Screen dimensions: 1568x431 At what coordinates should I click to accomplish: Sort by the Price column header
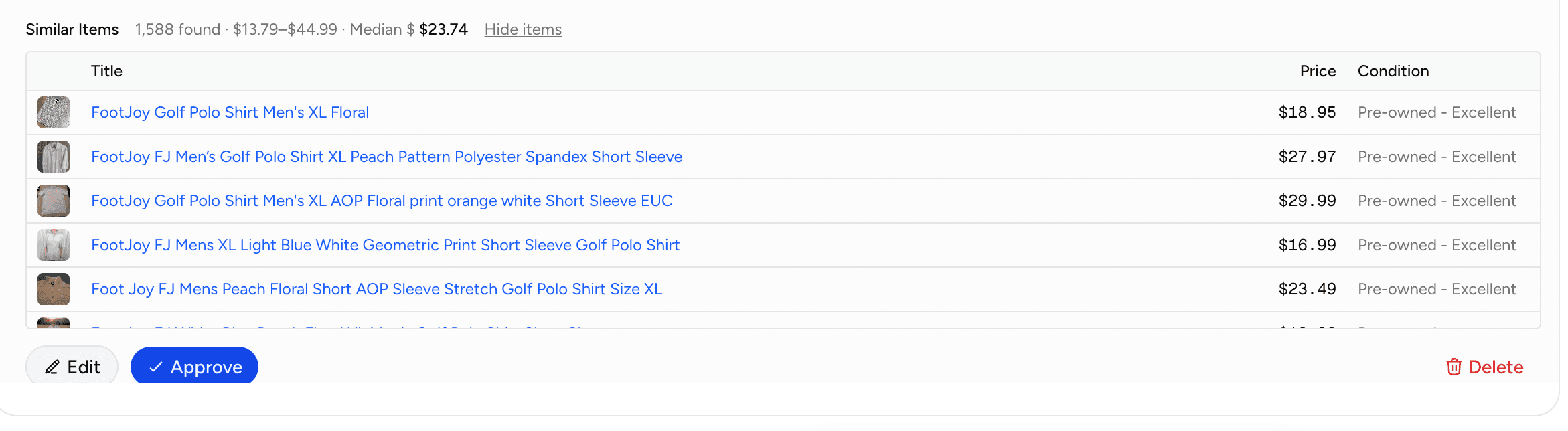1317,71
